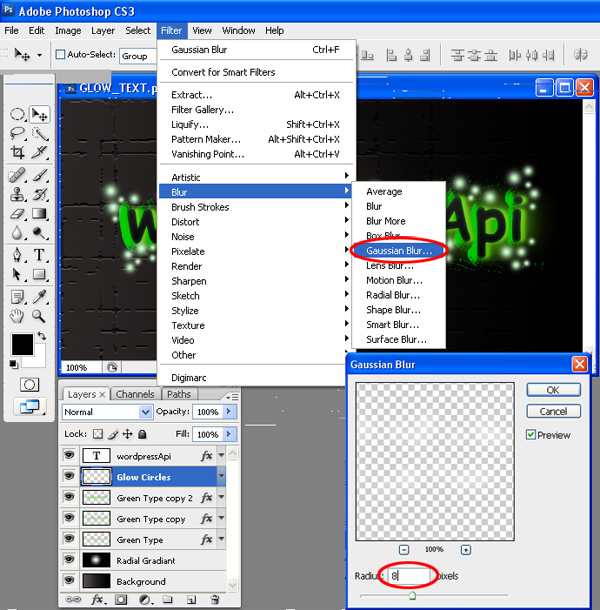Viewport: 600px width, 610px height.
Task: Click the foreground color swatch
Action: (22, 344)
